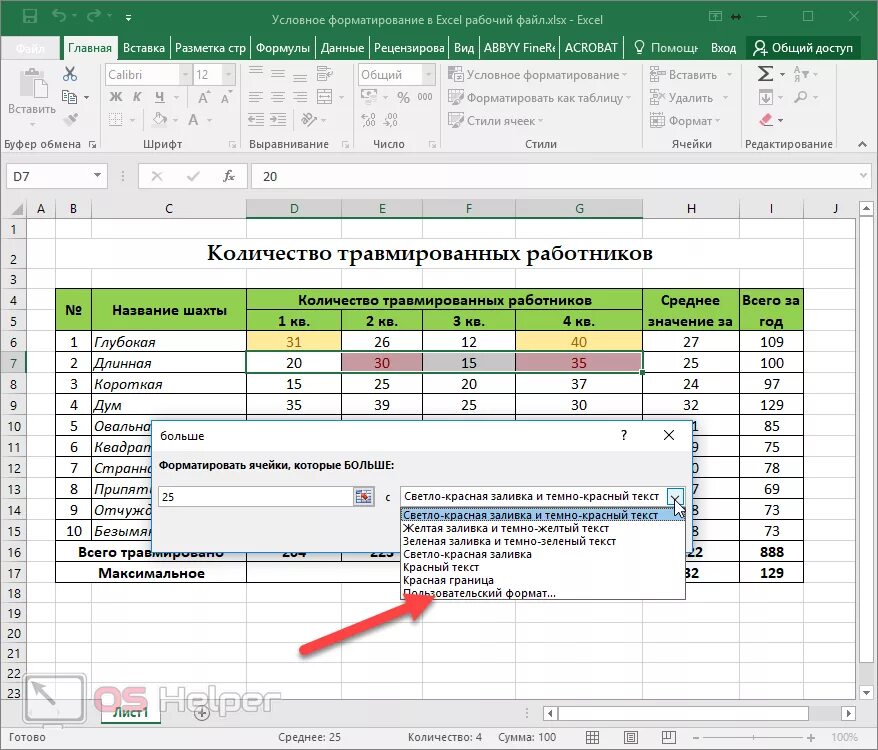The image size is (878, 750).
Task: Click the Save icon in quick access toolbar
Action: pos(30,16)
